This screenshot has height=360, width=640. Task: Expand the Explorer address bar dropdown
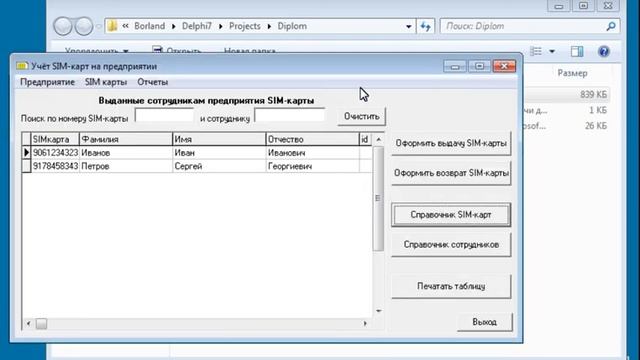coord(409,27)
